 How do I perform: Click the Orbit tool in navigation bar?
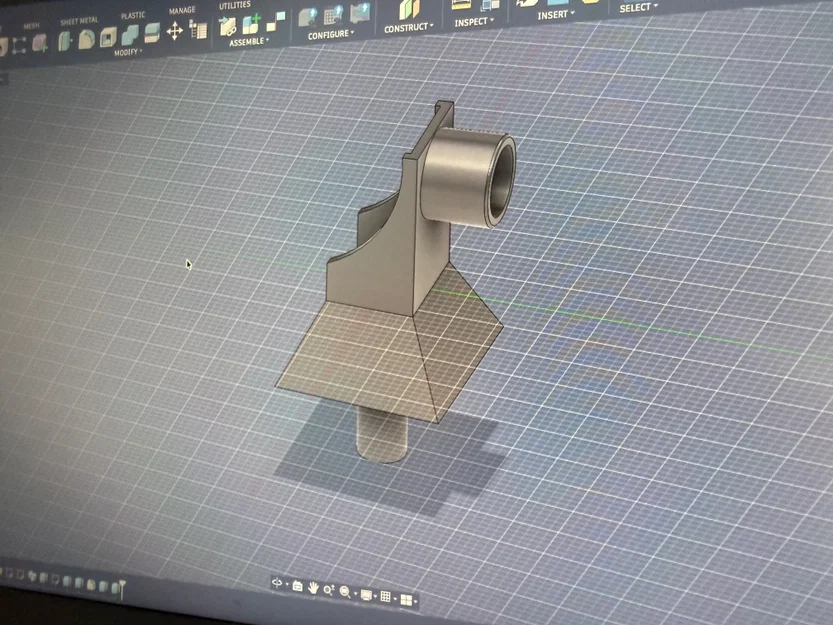[x=277, y=583]
